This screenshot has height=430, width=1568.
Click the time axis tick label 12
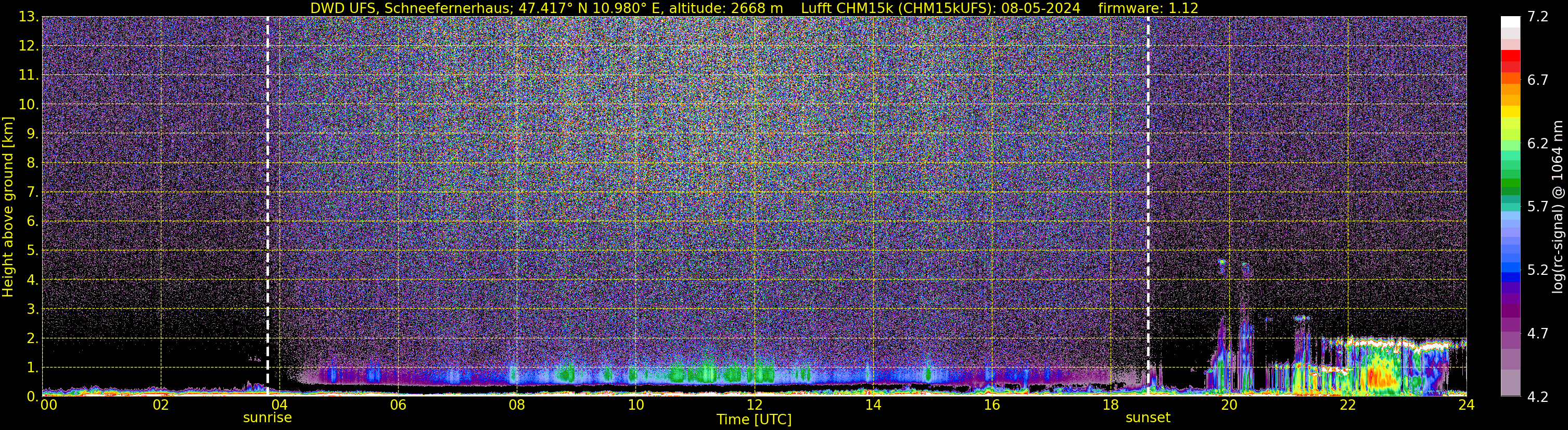(x=754, y=405)
